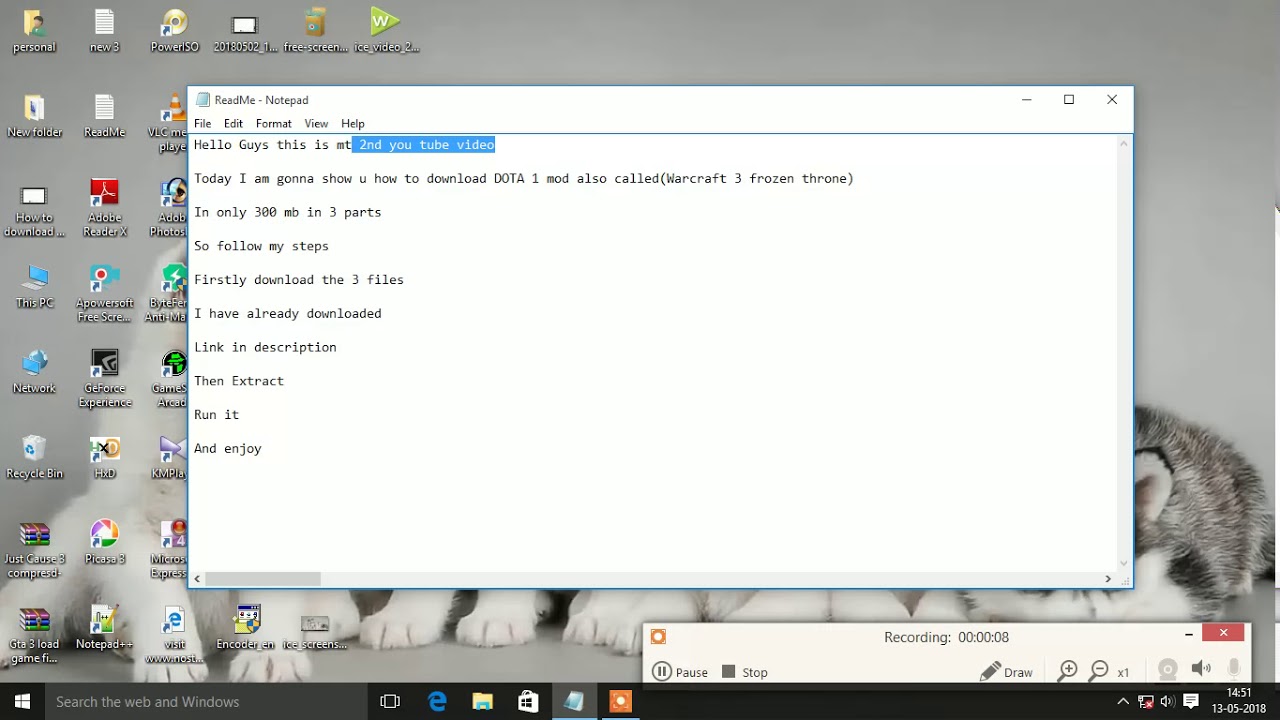The width and height of the screenshot is (1280, 720).
Task: Show hidden system tray icons
Action: pos(1123,701)
